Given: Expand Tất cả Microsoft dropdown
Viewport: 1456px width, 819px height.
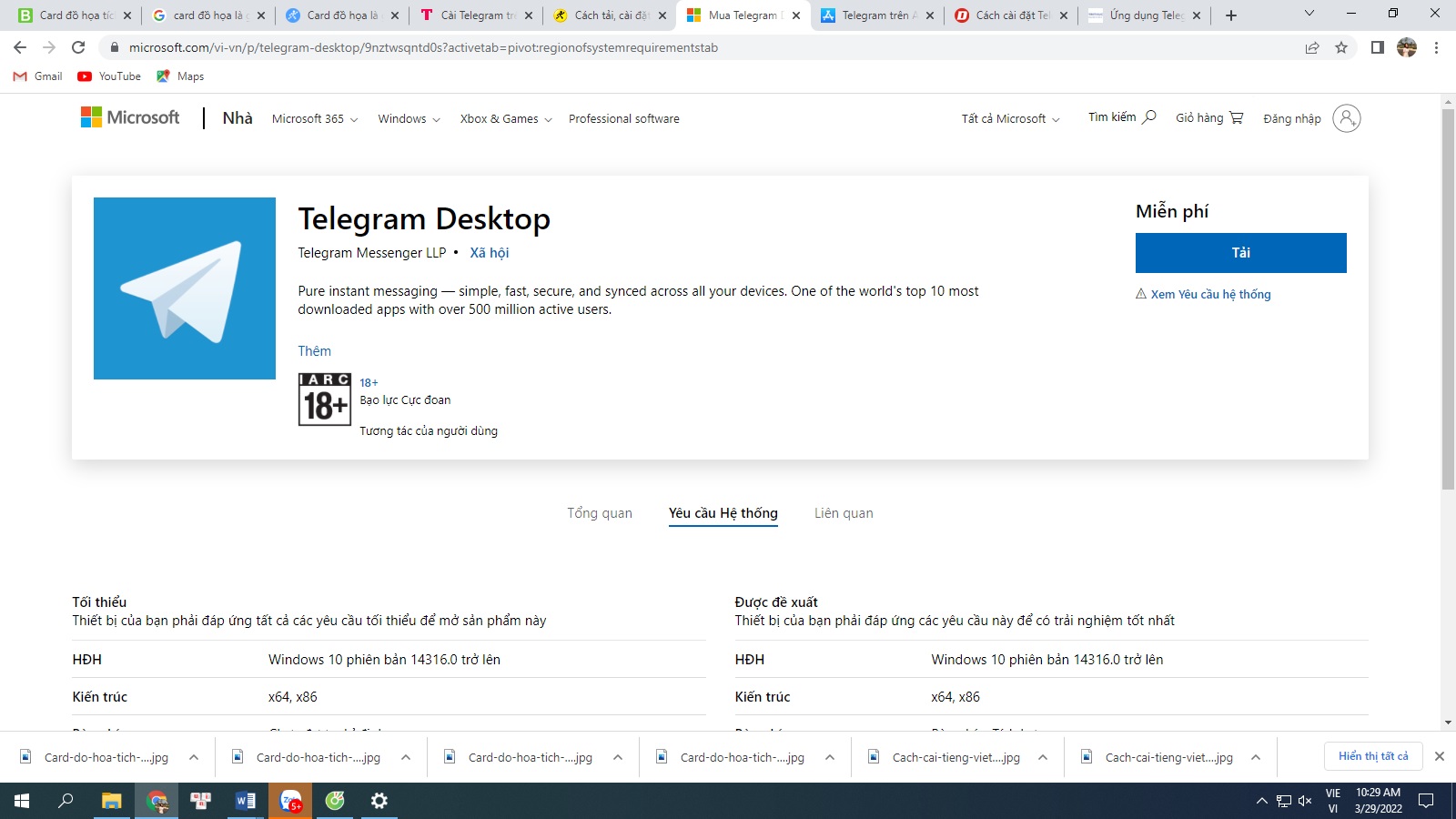Looking at the screenshot, I should 1010,119.
